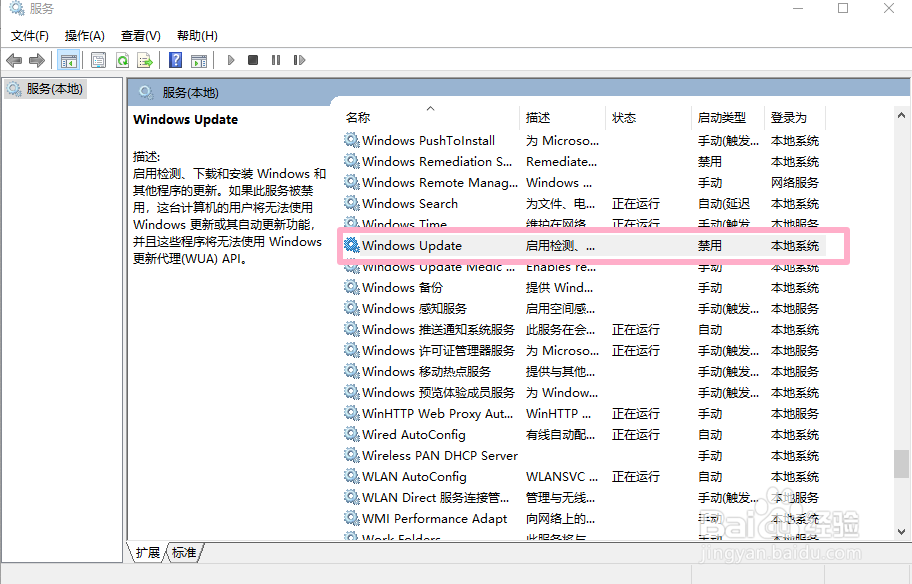Select the Windows Search service
The width and height of the screenshot is (912, 584).
coord(583,204)
